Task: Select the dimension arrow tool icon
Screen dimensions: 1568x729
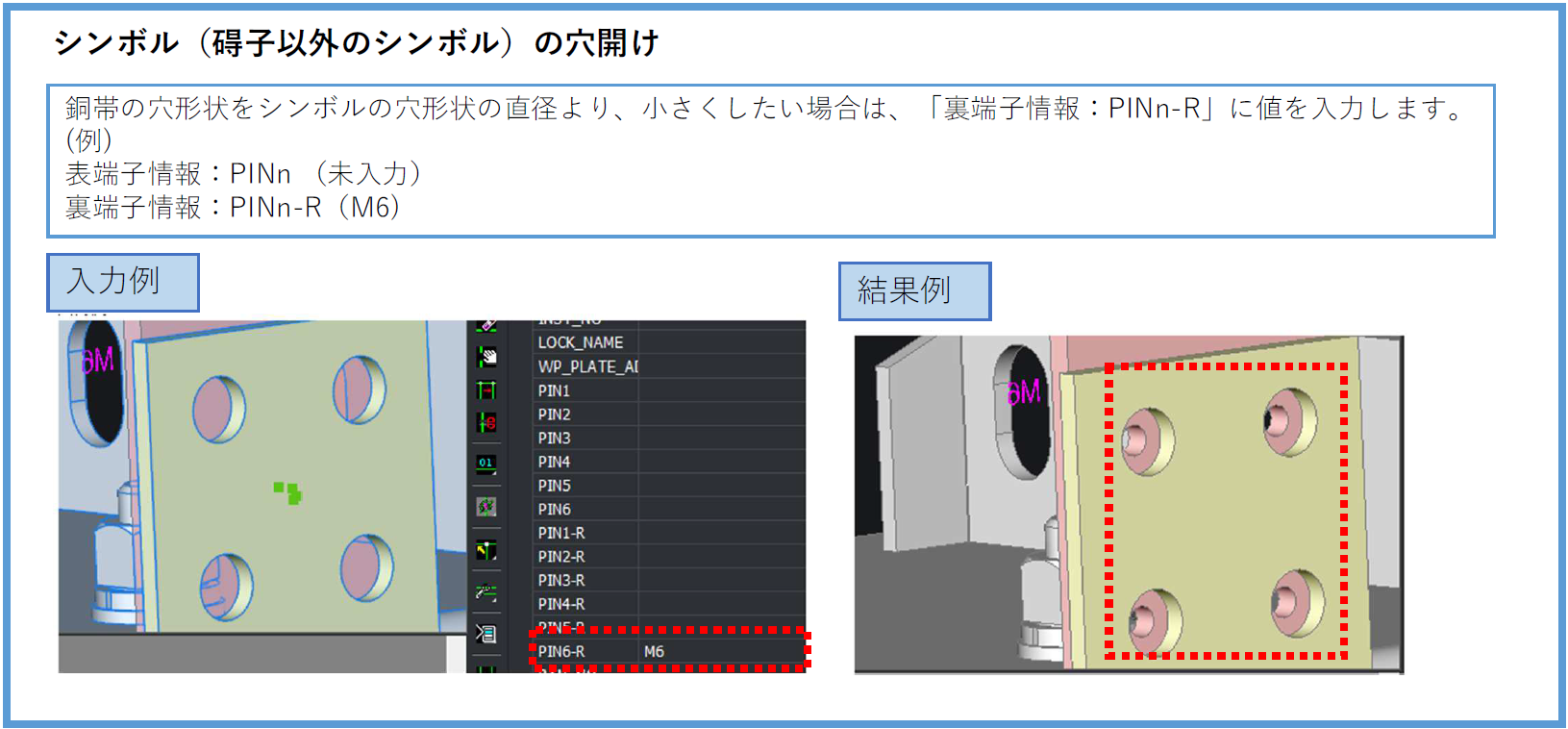Action: coord(486,390)
